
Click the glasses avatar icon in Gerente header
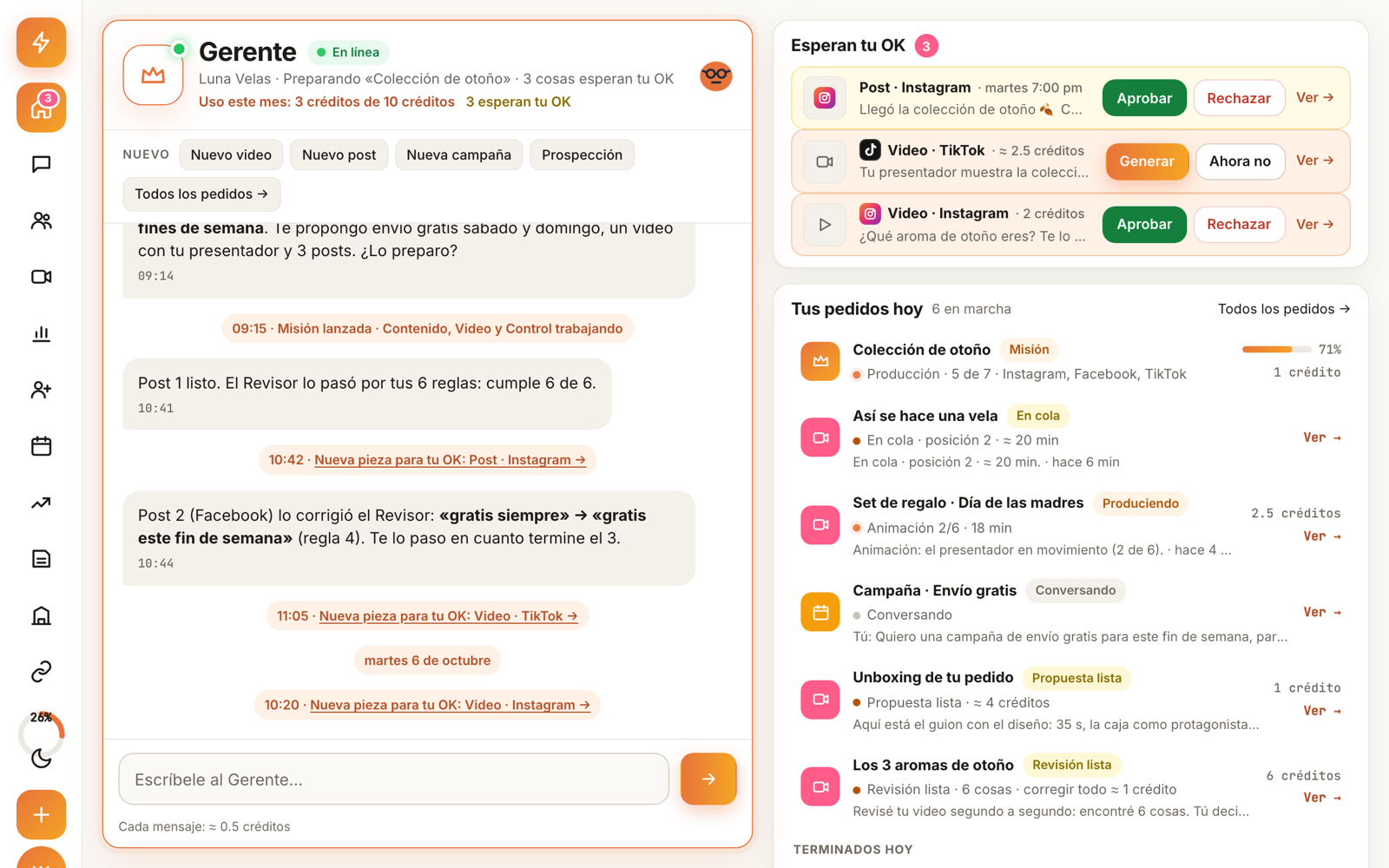(716, 76)
